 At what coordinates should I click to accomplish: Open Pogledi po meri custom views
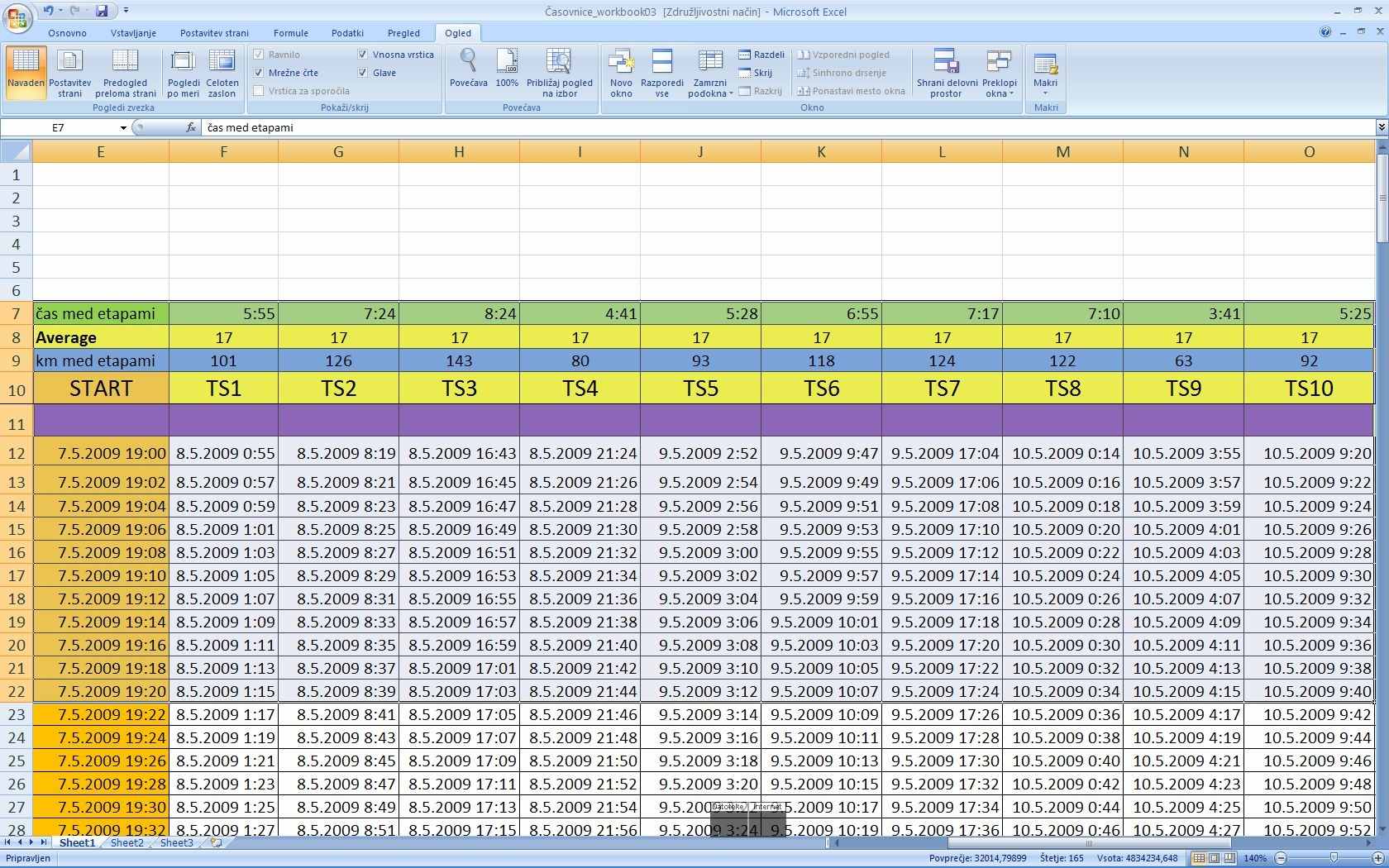point(183,73)
